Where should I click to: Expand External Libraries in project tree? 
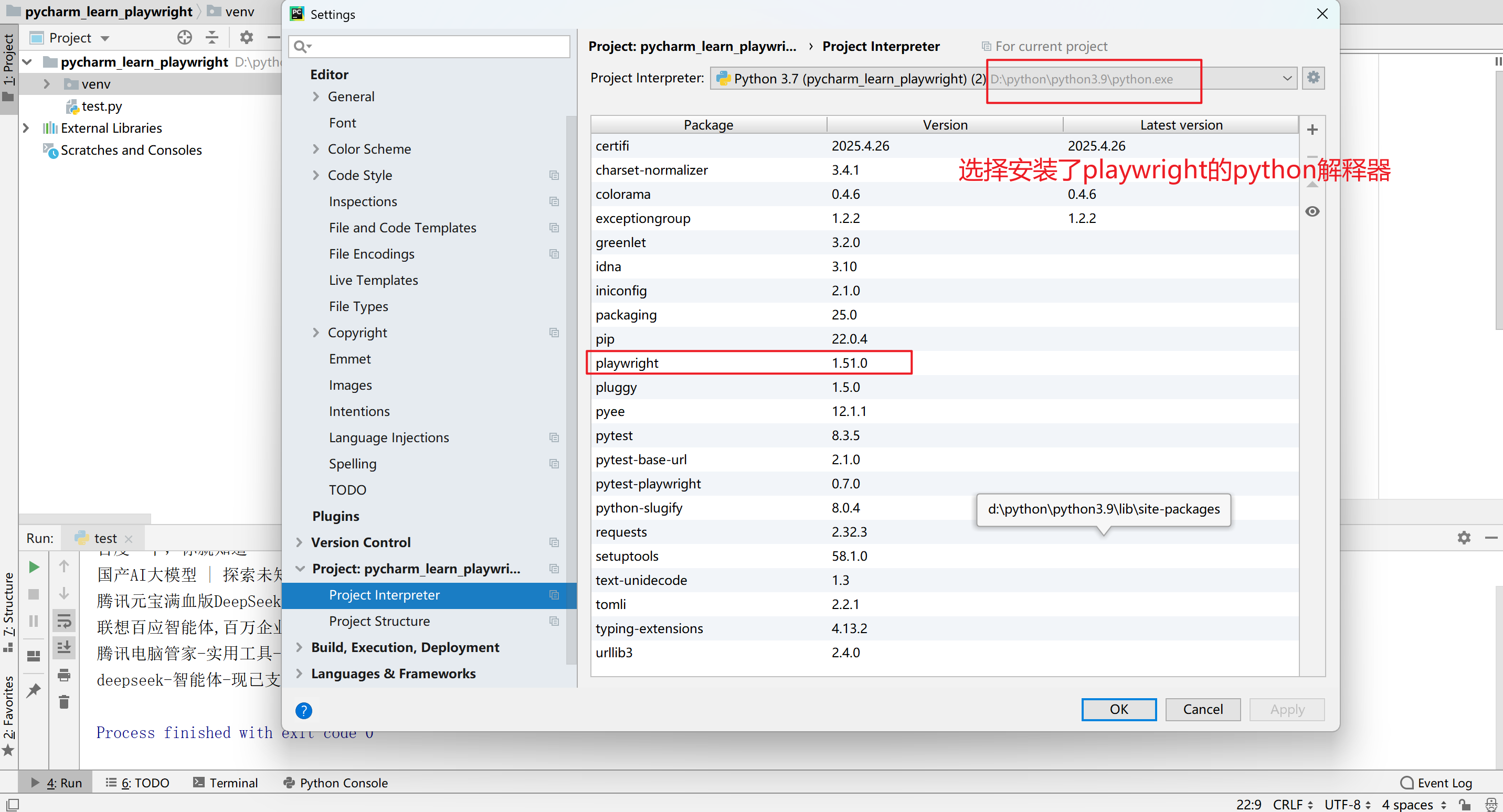pos(26,128)
